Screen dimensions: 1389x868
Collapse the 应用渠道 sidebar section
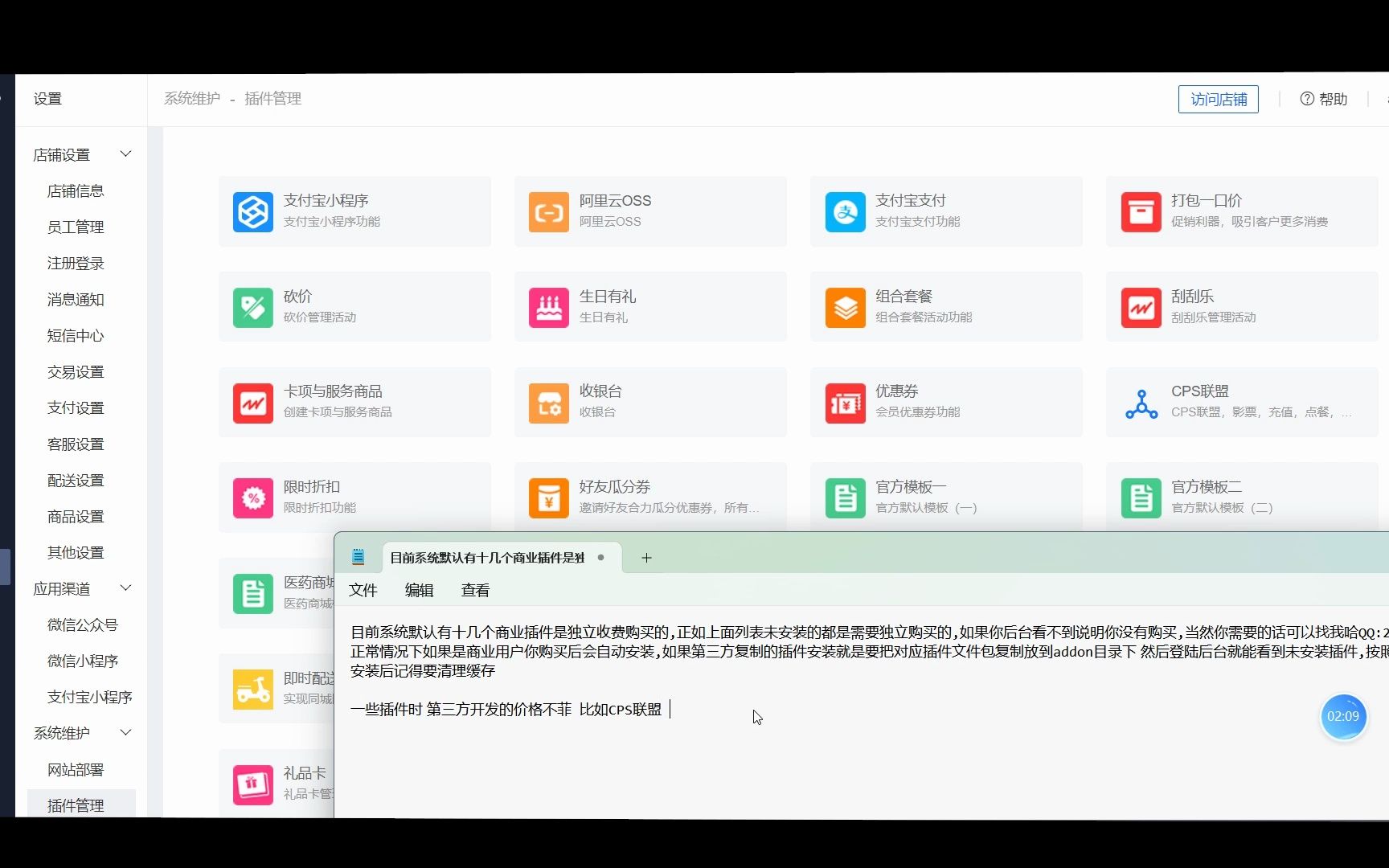125,588
